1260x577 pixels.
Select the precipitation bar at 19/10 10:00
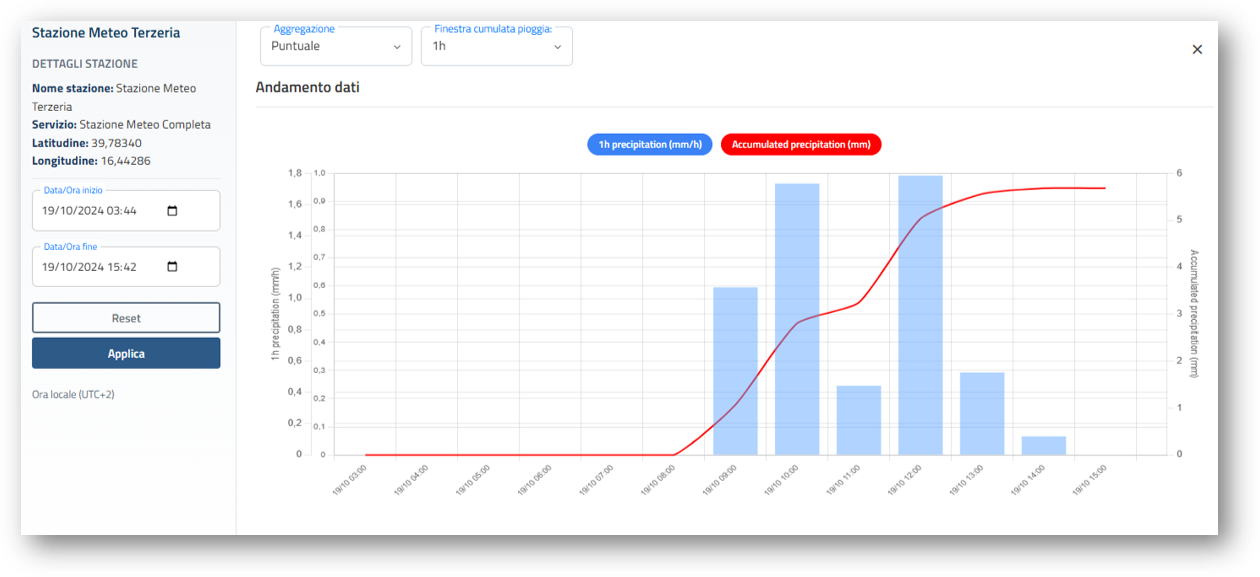coord(797,319)
